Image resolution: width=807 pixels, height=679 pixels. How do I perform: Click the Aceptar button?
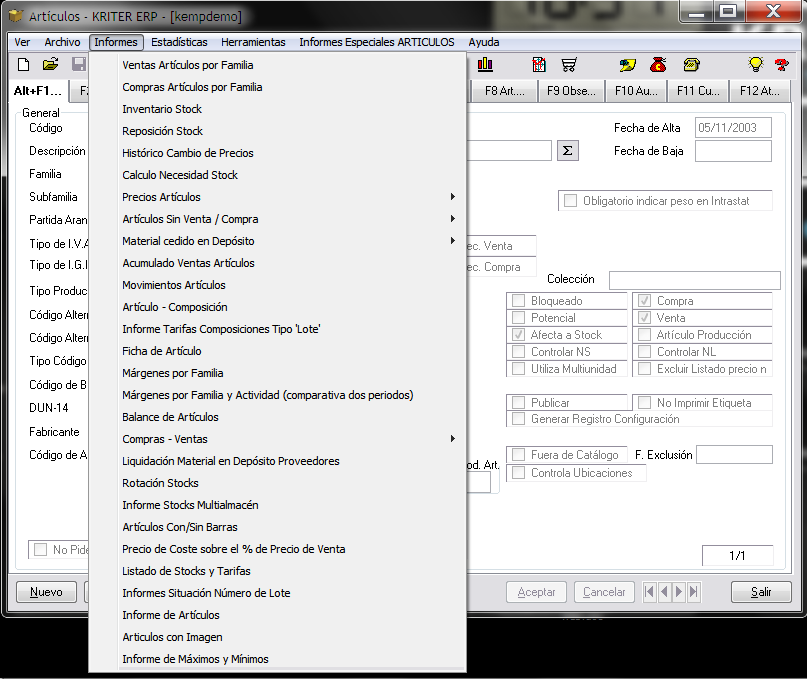coord(536,592)
